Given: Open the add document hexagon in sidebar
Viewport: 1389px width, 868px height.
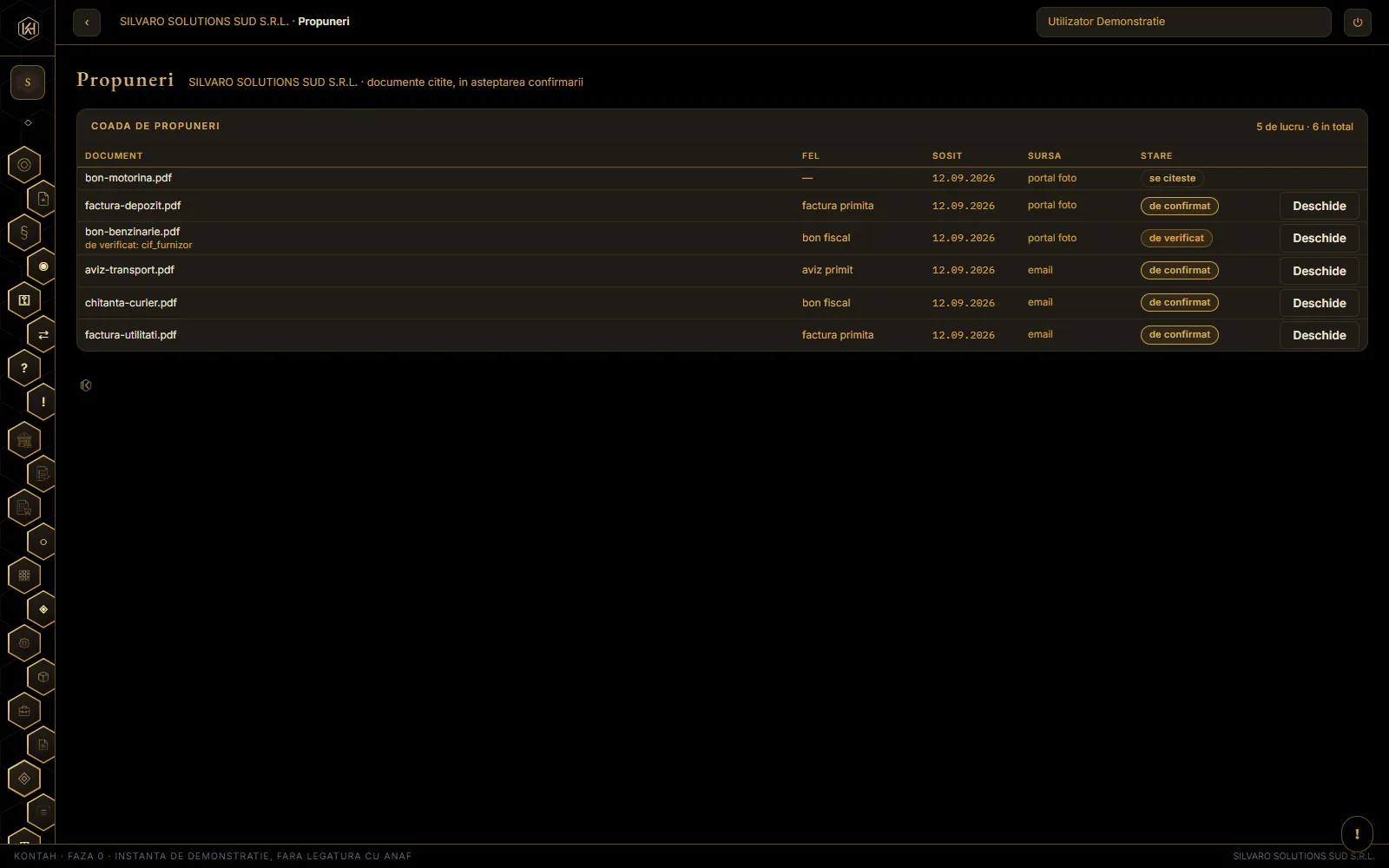Looking at the screenshot, I should tap(43, 199).
